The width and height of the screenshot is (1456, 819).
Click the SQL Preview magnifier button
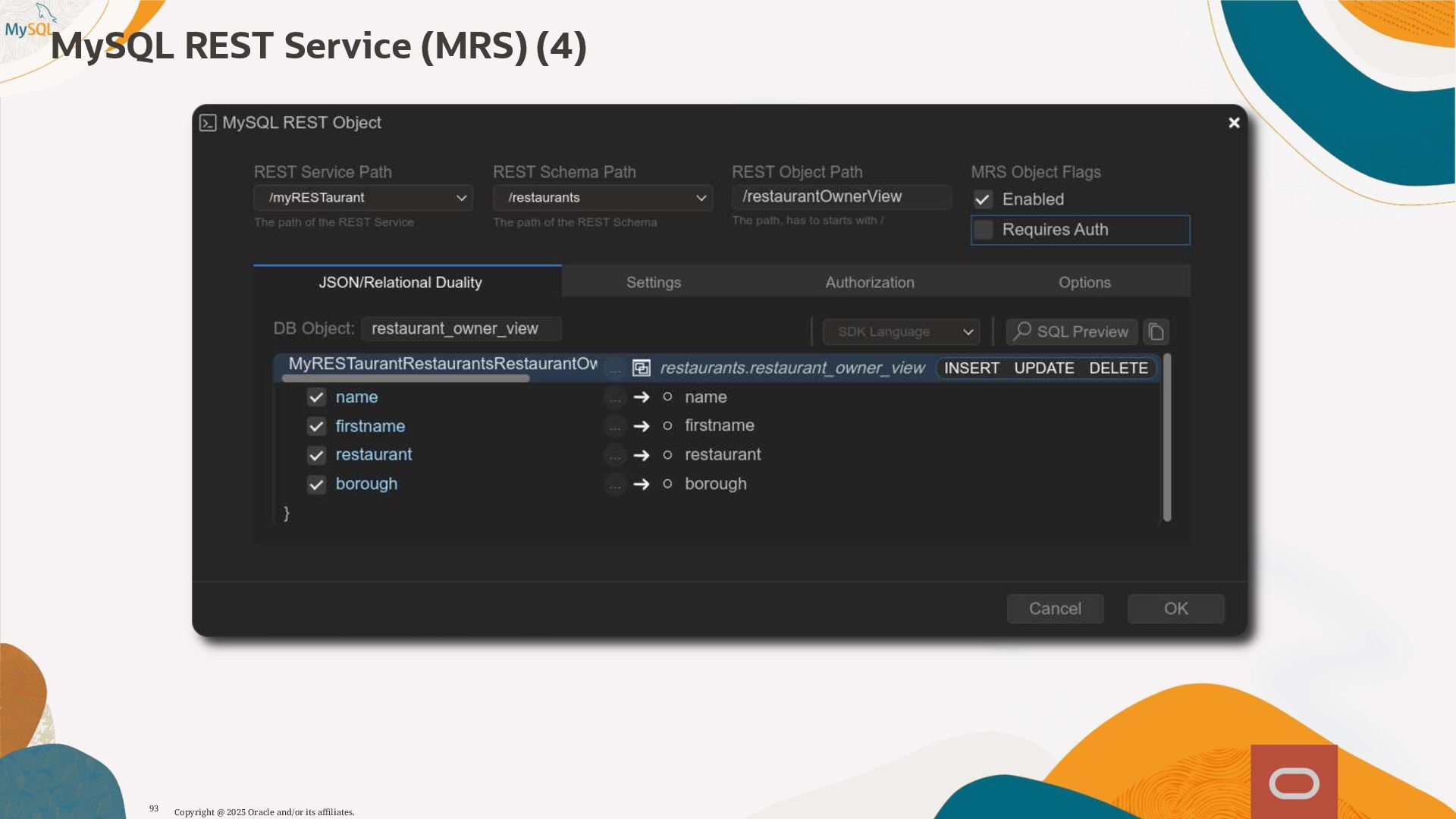(1071, 331)
